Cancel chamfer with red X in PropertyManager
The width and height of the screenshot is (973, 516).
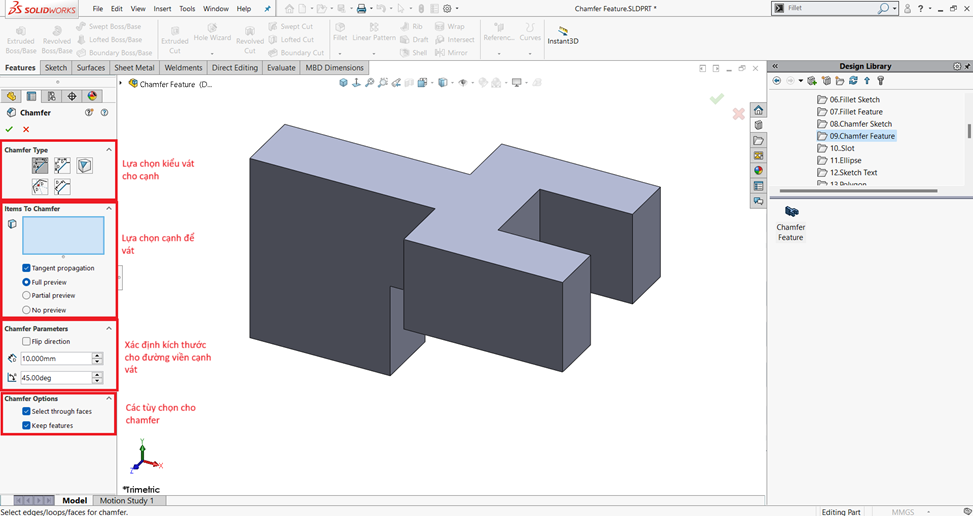[26, 129]
